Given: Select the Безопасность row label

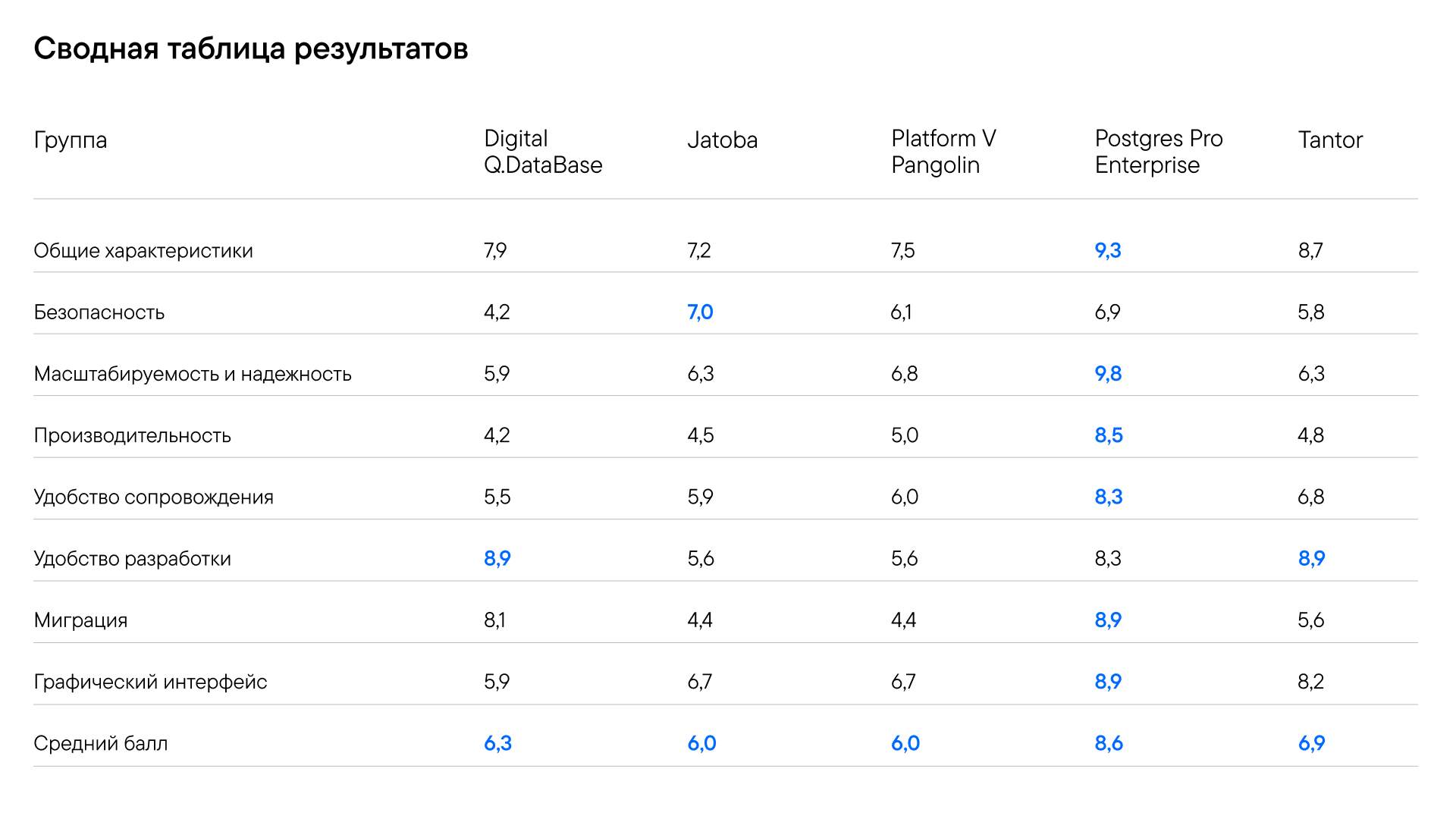Looking at the screenshot, I should point(99,312).
